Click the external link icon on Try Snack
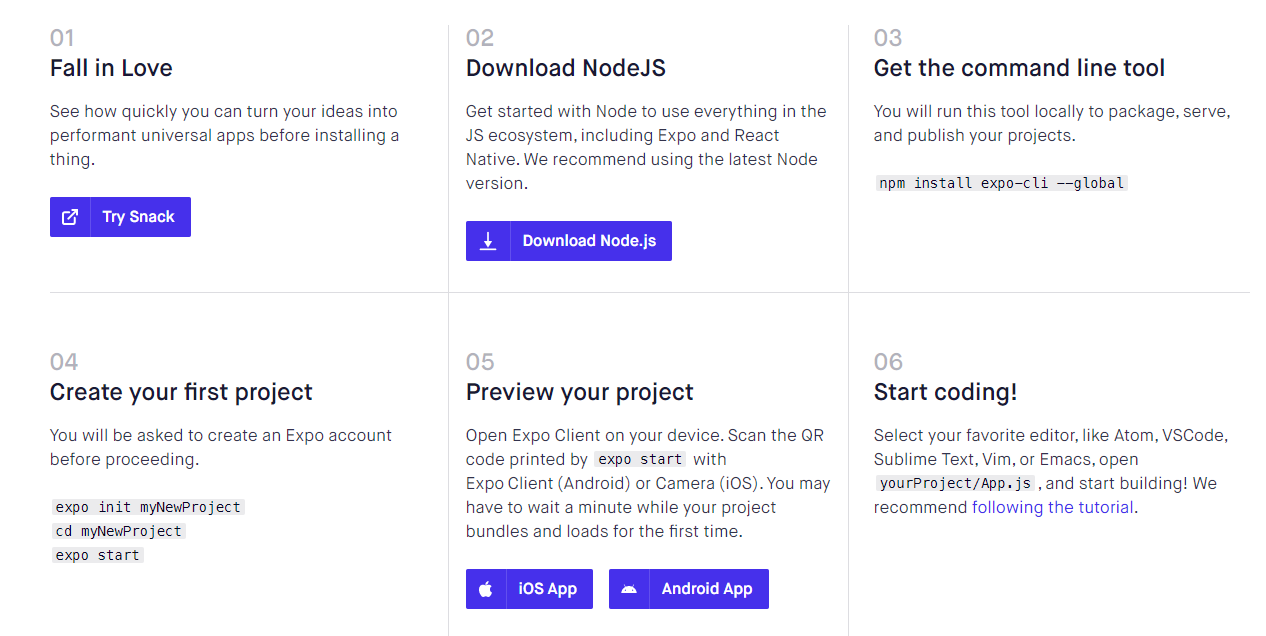1266x636 pixels. 70,217
